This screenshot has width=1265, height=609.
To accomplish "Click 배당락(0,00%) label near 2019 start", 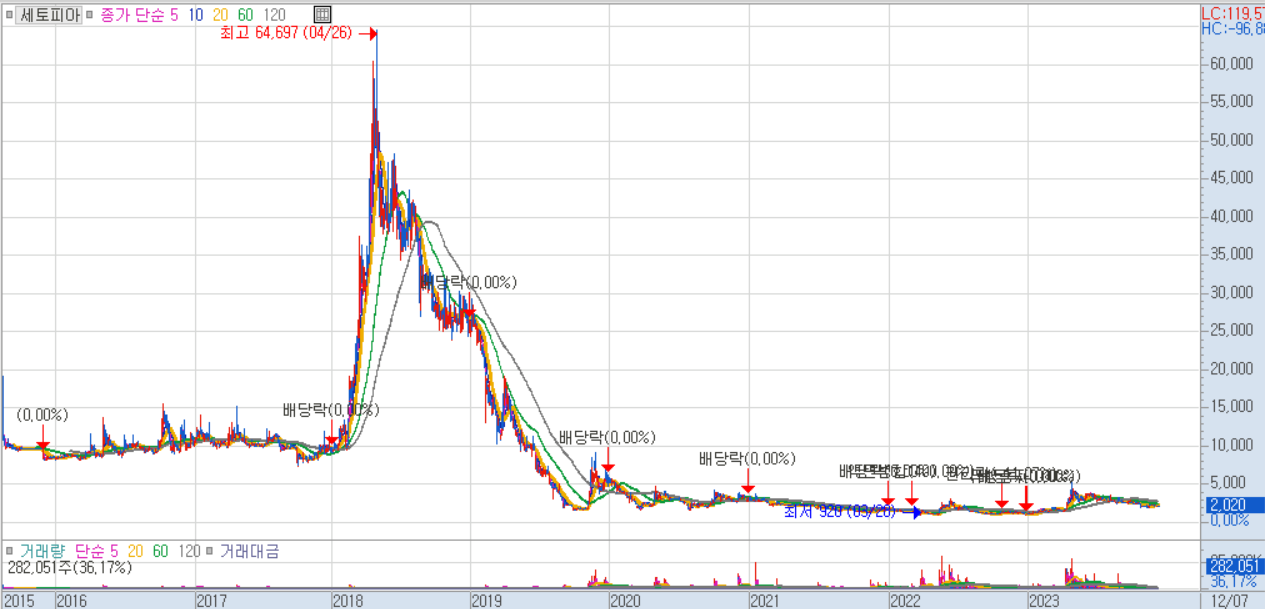I will click(x=468, y=283).
